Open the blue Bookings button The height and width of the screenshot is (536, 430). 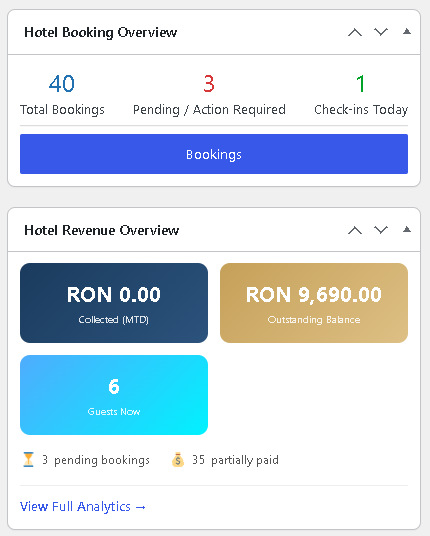coord(214,154)
